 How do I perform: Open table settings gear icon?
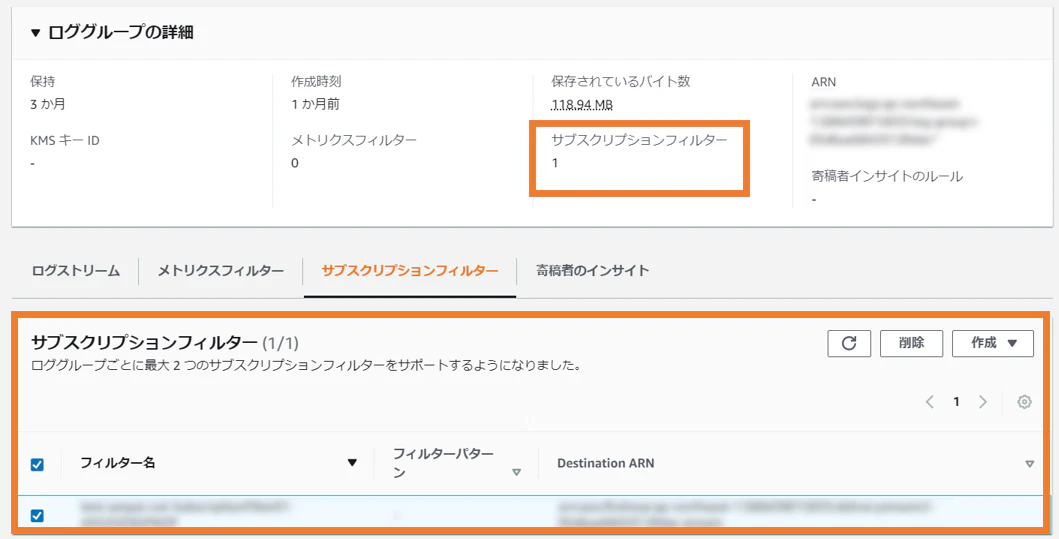tap(1025, 402)
